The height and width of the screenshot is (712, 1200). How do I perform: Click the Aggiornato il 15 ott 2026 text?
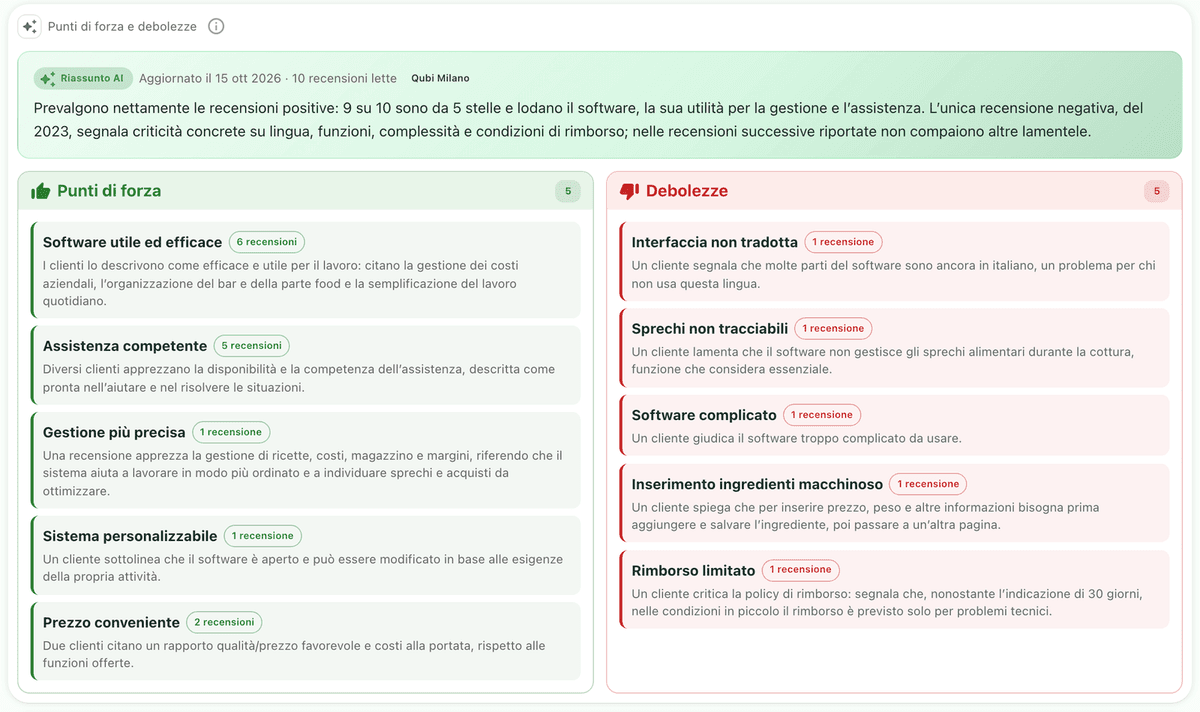(210, 78)
